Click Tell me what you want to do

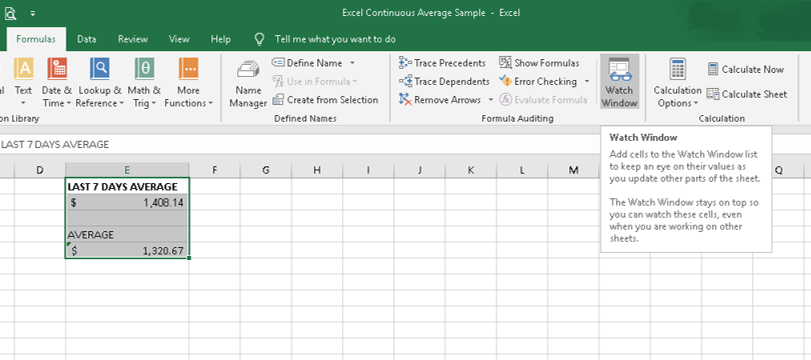point(335,39)
